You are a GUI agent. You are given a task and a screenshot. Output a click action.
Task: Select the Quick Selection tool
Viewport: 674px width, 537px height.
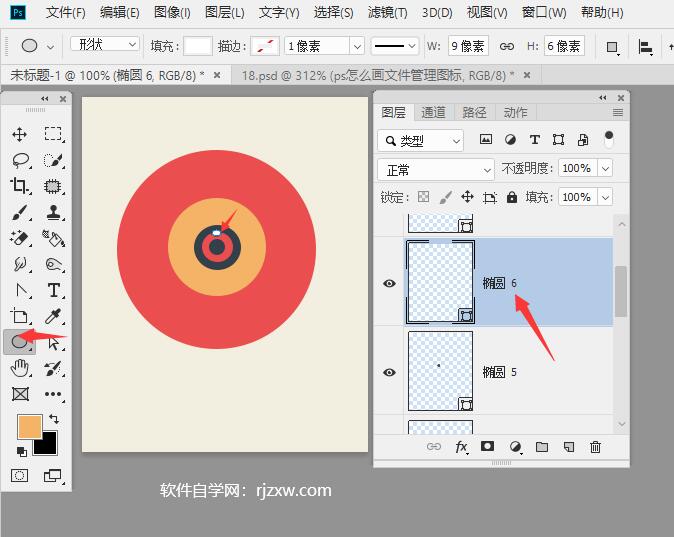pos(53,160)
